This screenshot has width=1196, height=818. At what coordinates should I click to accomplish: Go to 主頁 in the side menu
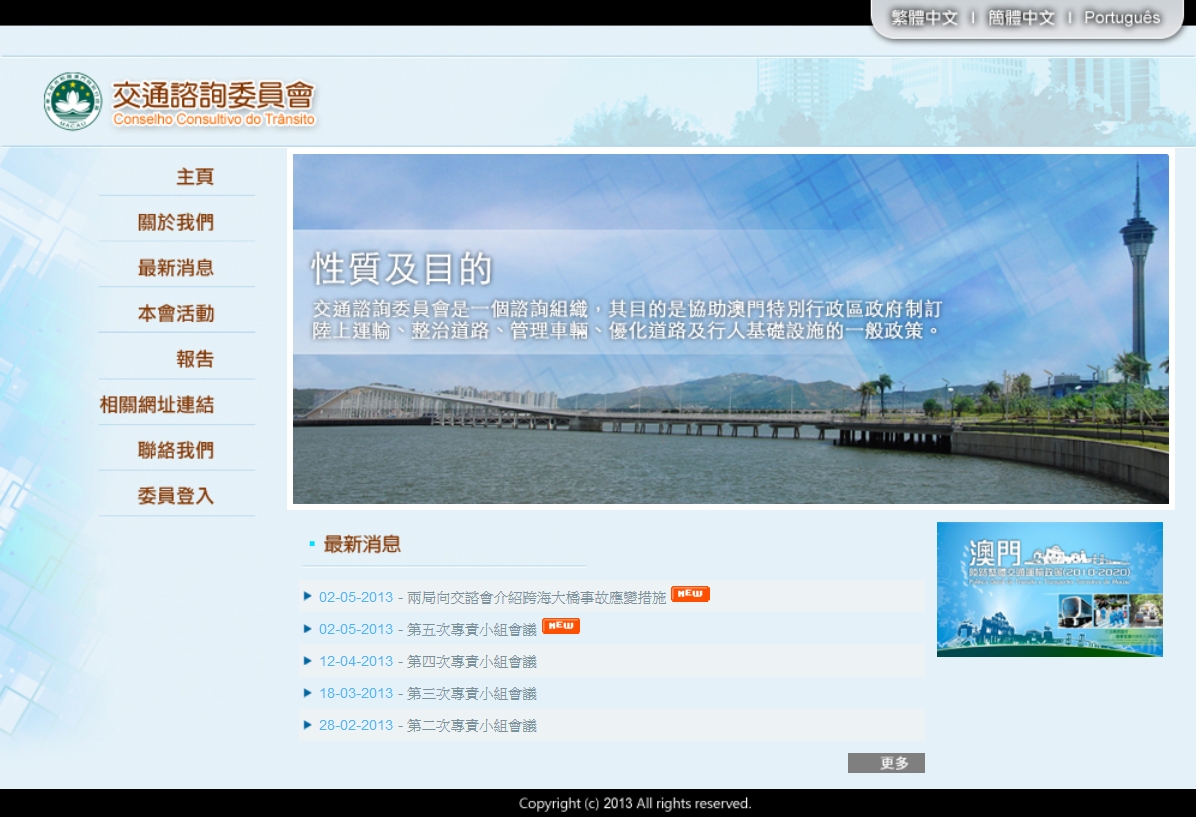pos(195,177)
